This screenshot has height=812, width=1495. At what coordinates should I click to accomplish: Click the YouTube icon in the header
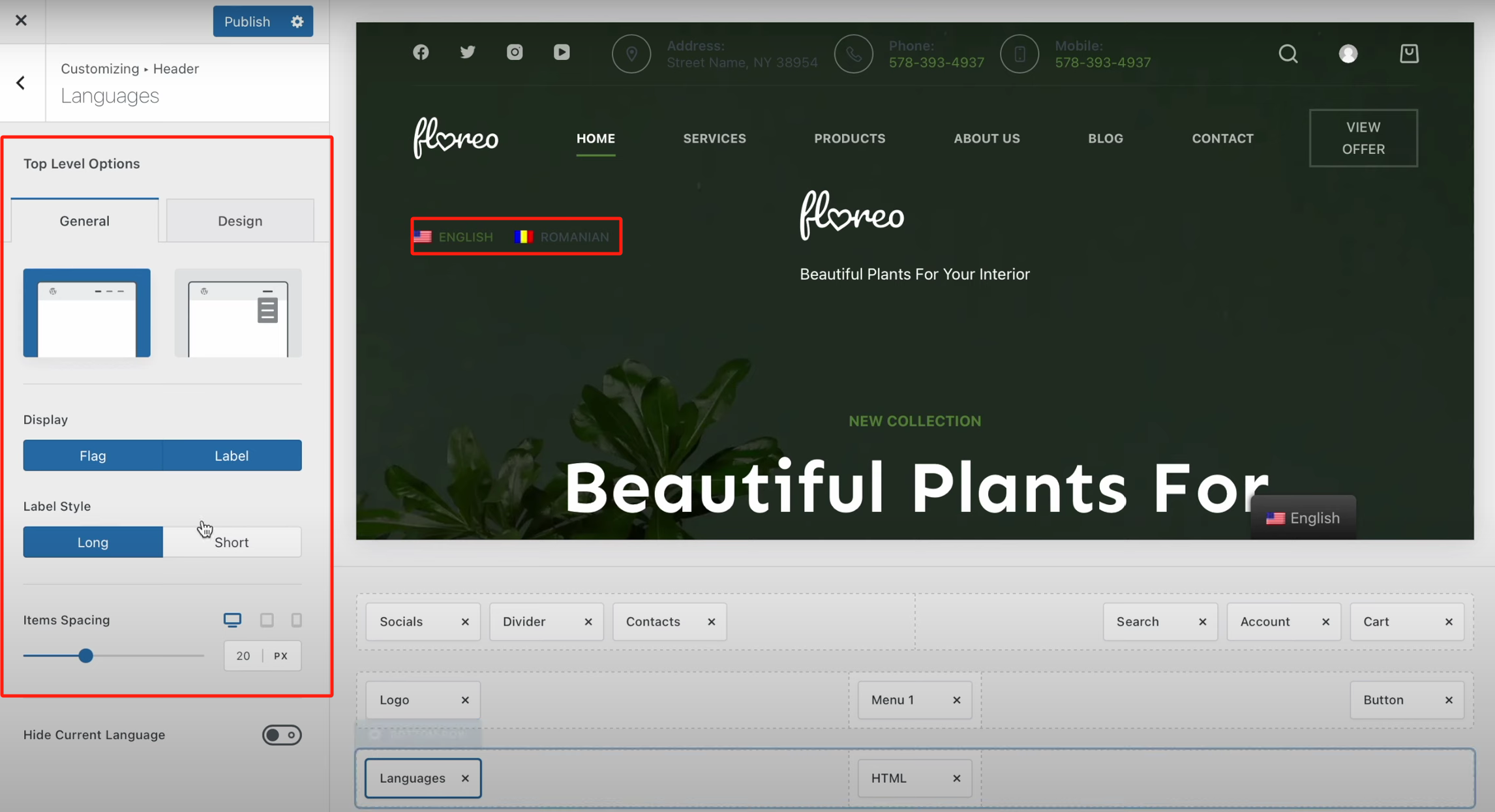(562, 52)
